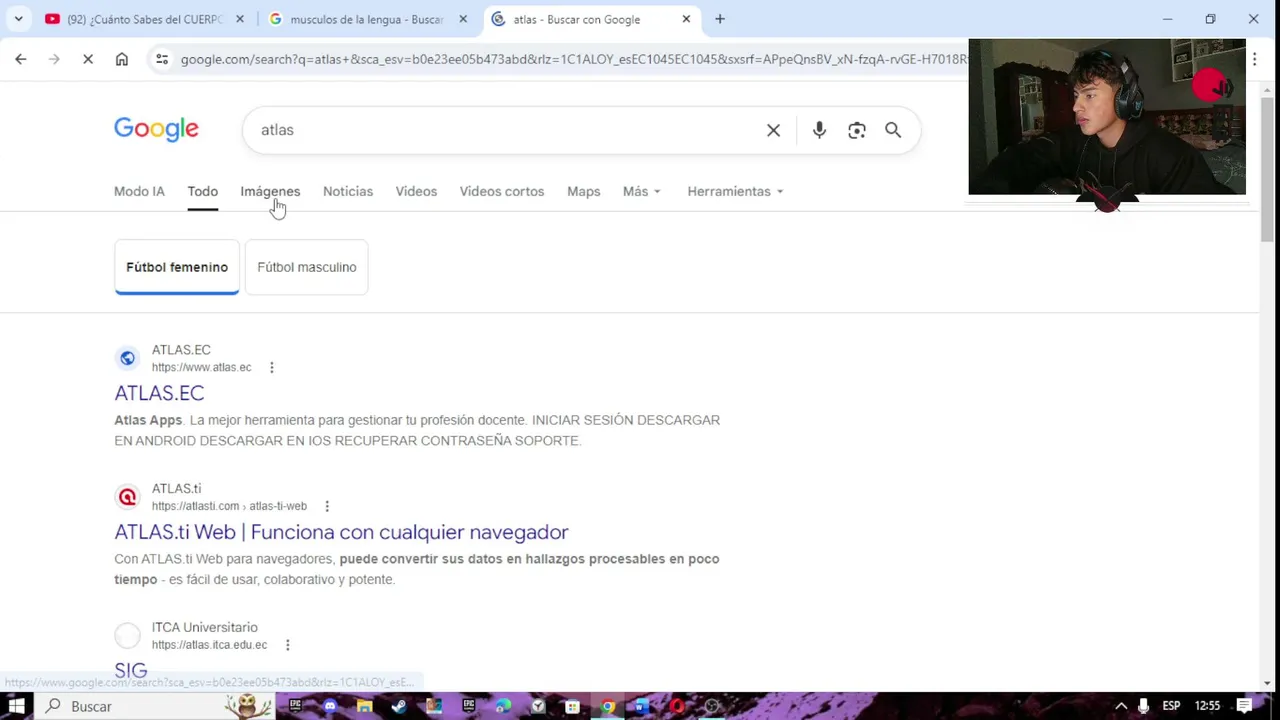
Task: Click the ATLAS.ti red favicon
Action: (127, 497)
